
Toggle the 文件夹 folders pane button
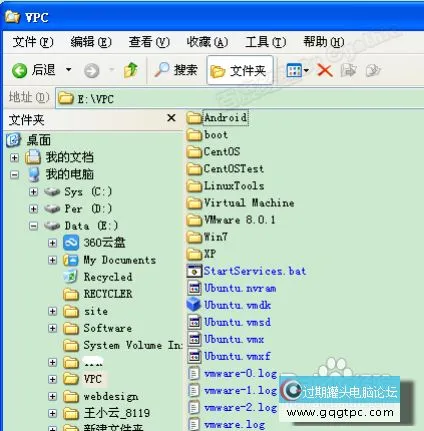coord(240,71)
